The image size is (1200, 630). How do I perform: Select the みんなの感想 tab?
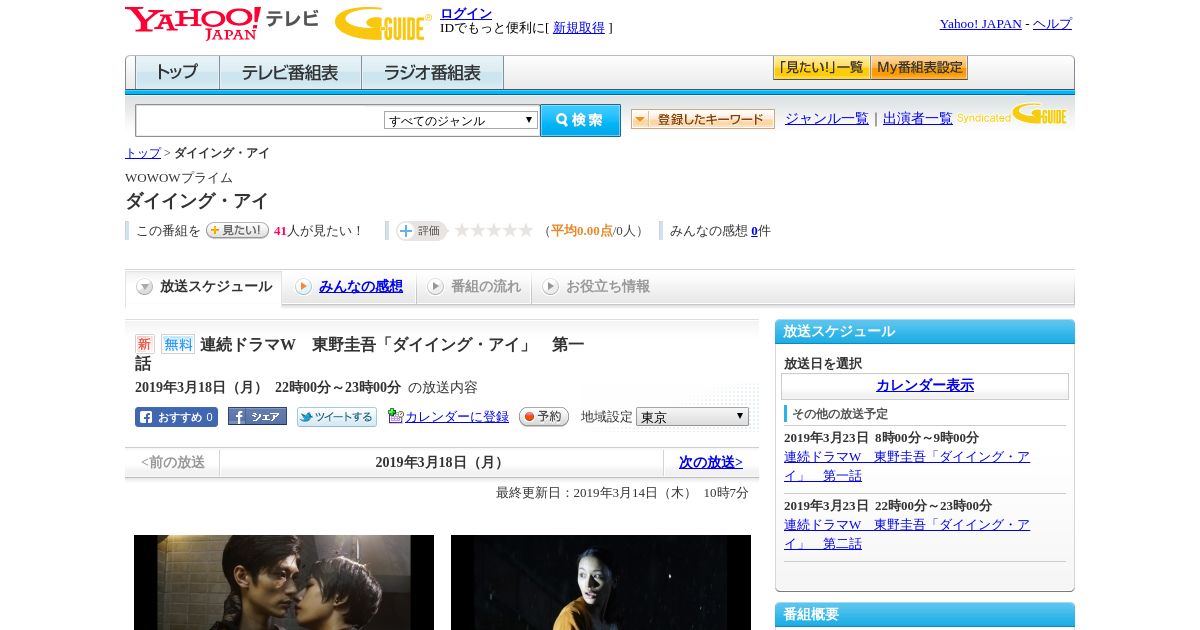[x=349, y=287]
